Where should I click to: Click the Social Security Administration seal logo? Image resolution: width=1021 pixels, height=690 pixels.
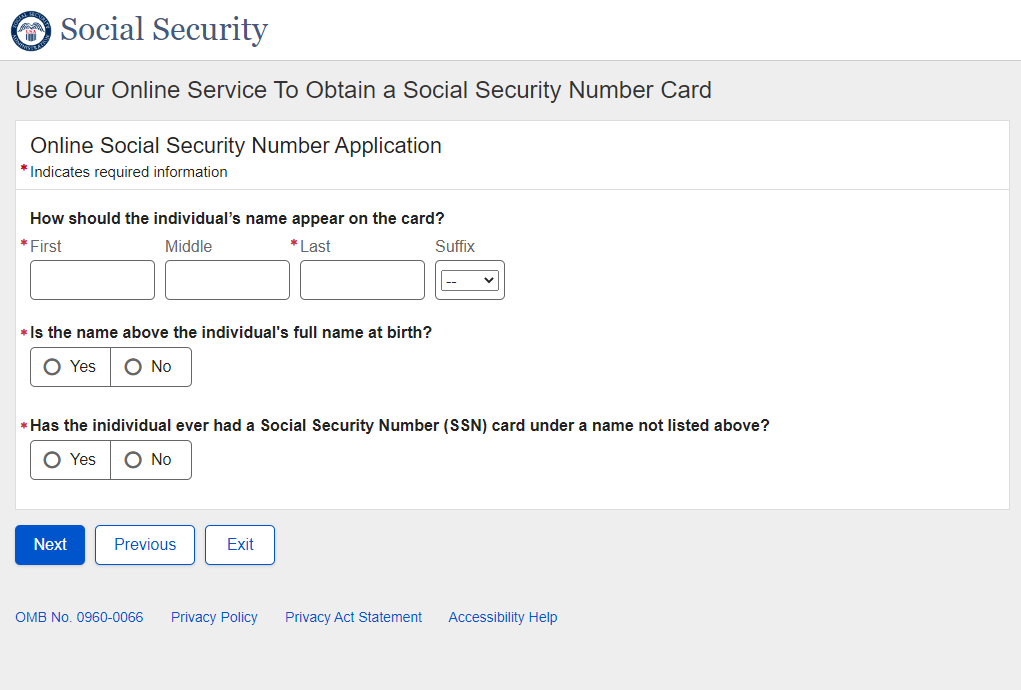click(x=30, y=30)
